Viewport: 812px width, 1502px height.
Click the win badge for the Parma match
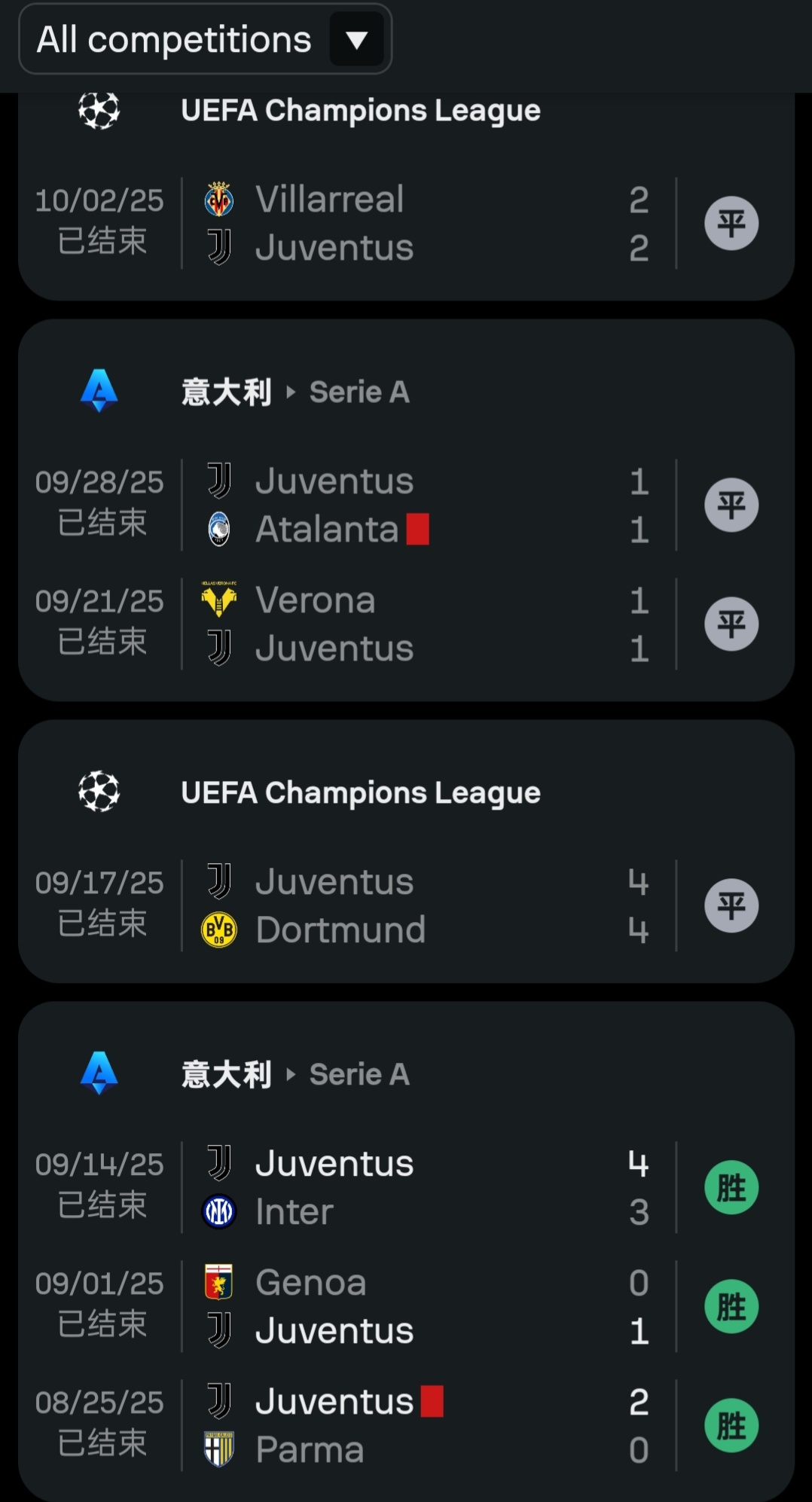[731, 1425]
